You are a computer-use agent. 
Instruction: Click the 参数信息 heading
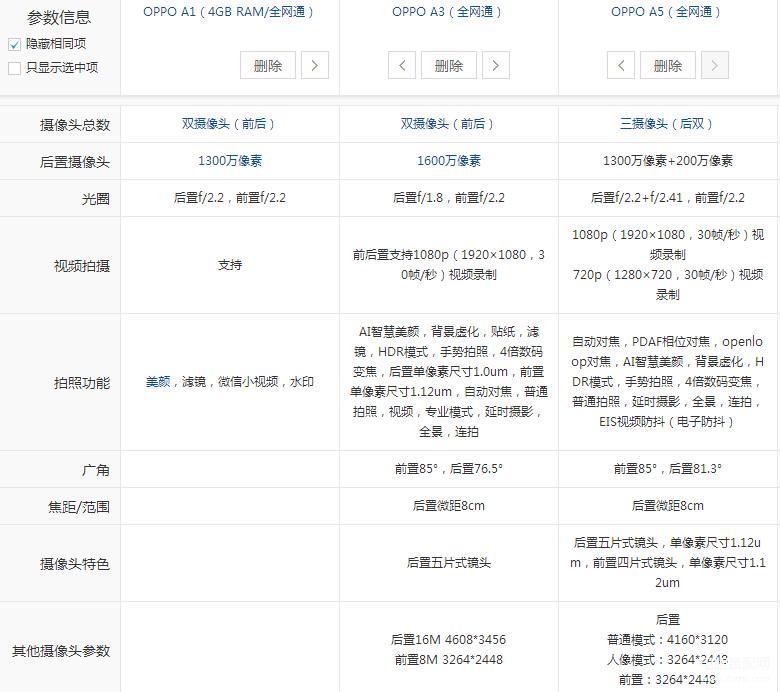click(x=59, y=17)
